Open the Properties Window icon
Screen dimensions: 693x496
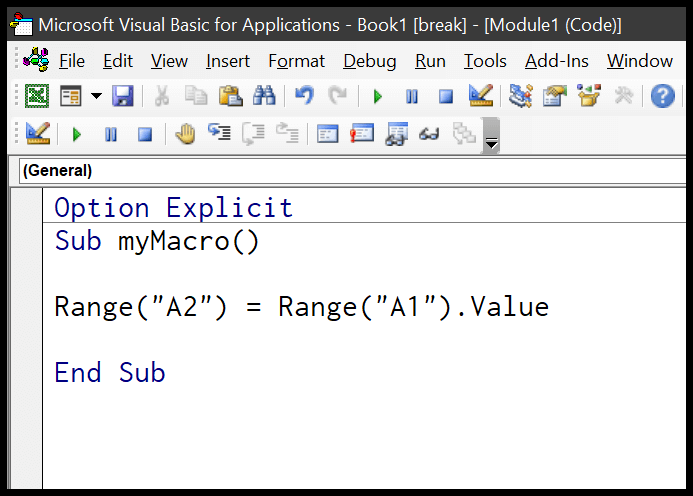pyautogui.click(x=554, y=96)
